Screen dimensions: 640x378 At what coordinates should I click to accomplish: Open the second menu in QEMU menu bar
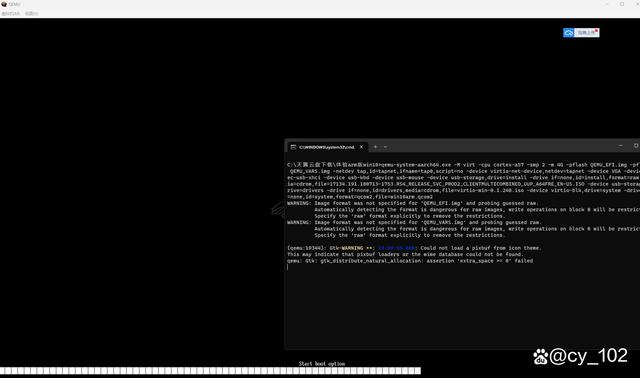click(x=31, y=13)
